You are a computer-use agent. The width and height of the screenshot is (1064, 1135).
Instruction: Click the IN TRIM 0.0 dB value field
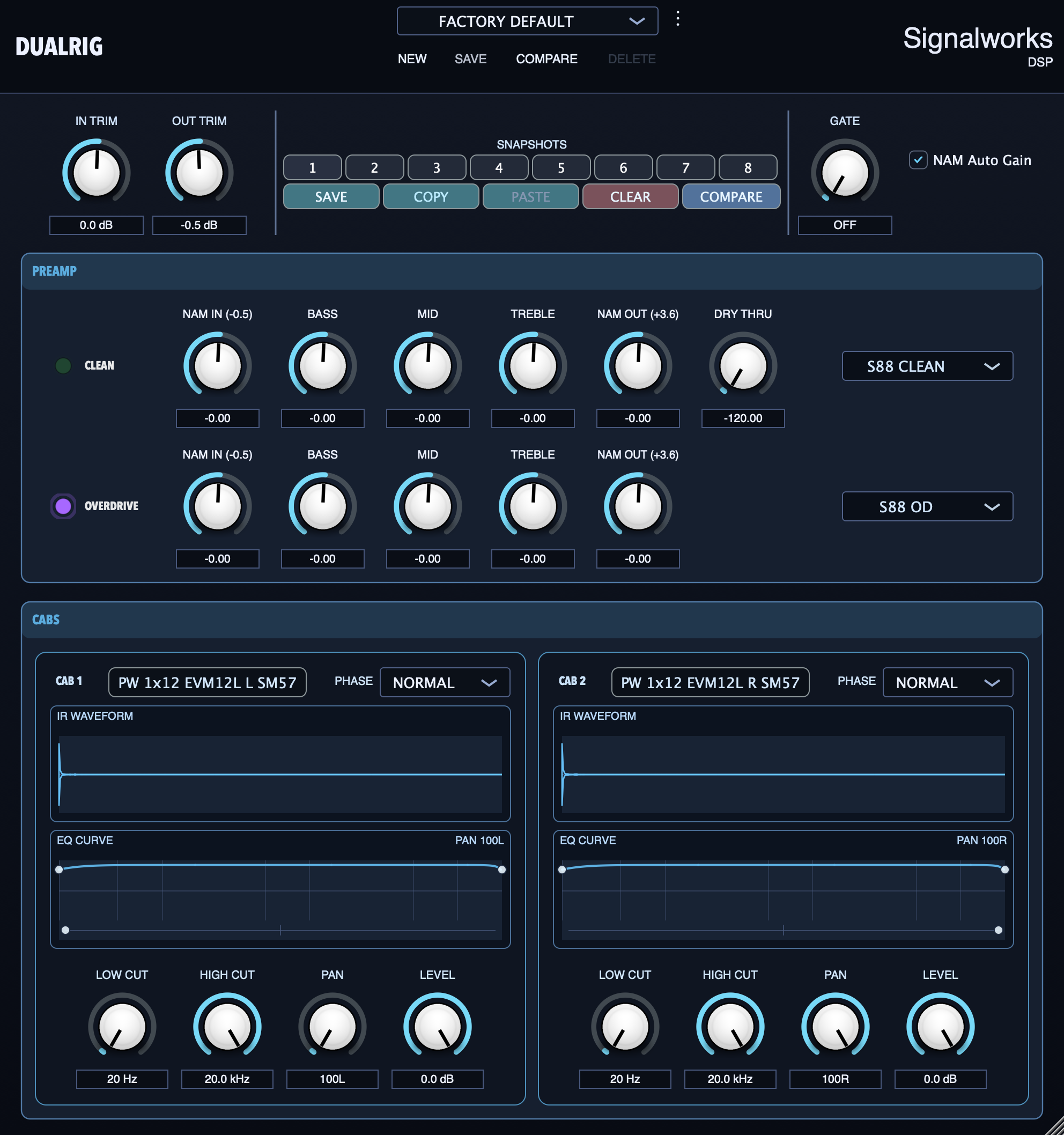[97, 225]
